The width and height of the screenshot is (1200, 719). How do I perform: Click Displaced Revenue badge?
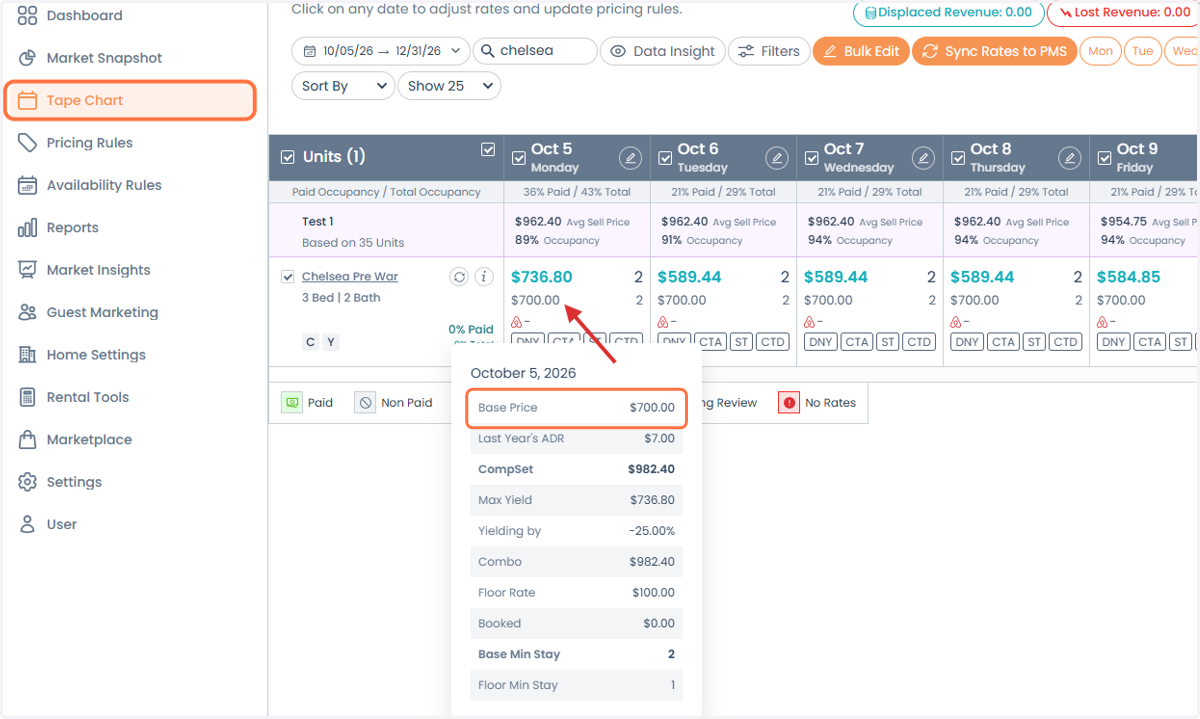(x=948, y=13)
